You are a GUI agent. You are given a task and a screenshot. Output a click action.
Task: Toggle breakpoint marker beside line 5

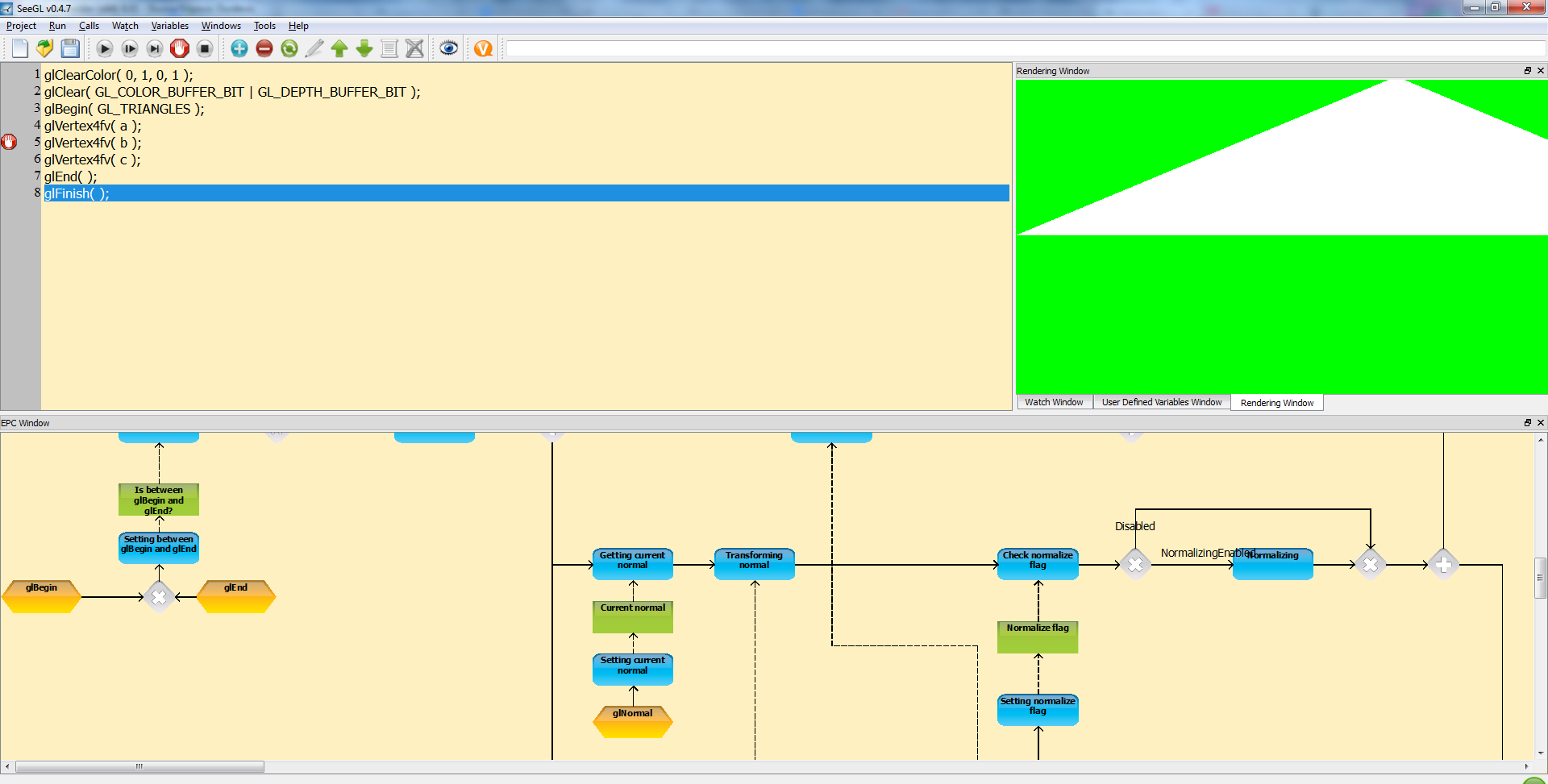coord(10,143)
